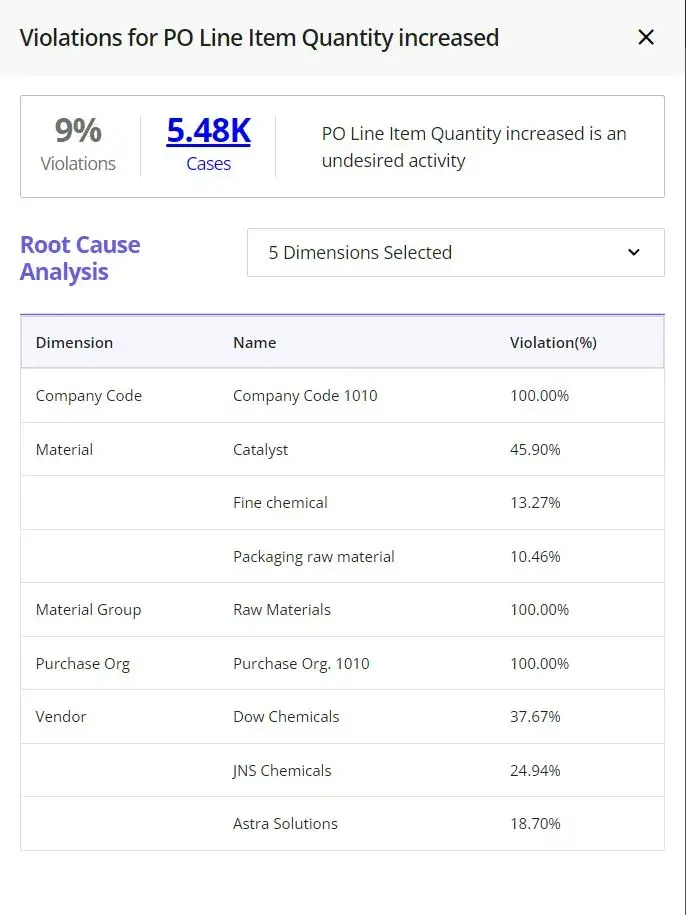Screen dimensions: 686x915
Task: Select the Raw Materials group row
Action: tap(342, 610)
